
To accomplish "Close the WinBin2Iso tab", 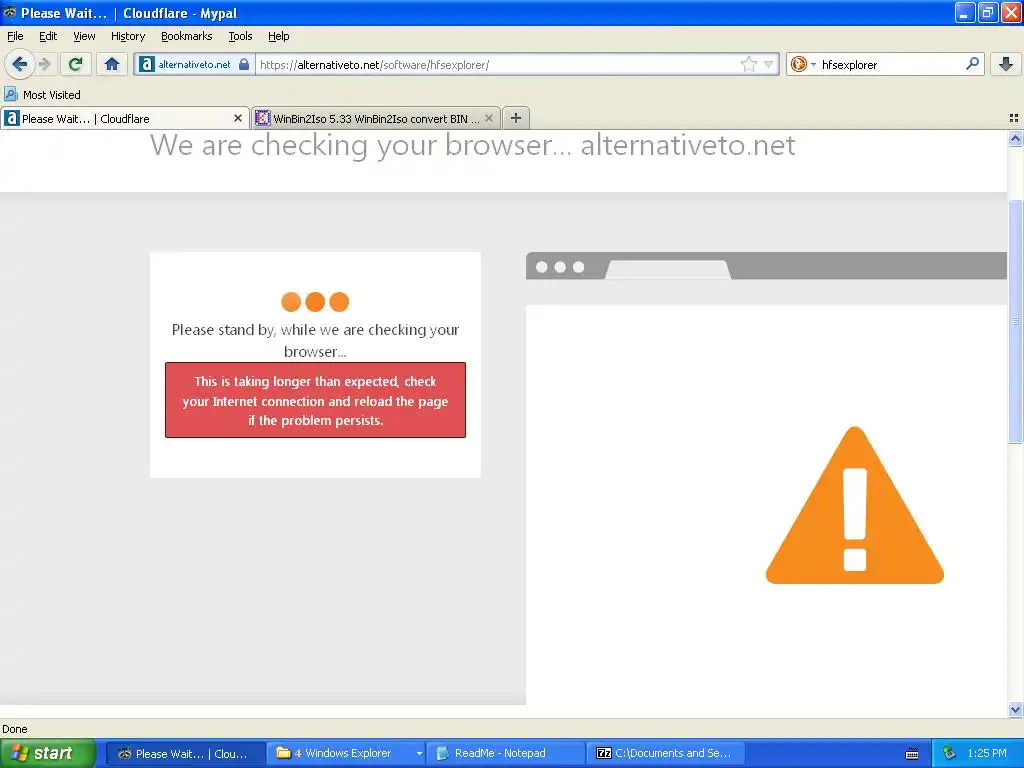I will (488, 118).
